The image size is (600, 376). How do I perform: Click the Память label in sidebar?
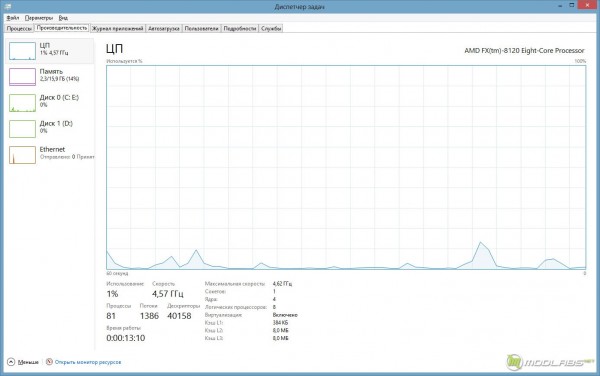[x=51, y=72]
